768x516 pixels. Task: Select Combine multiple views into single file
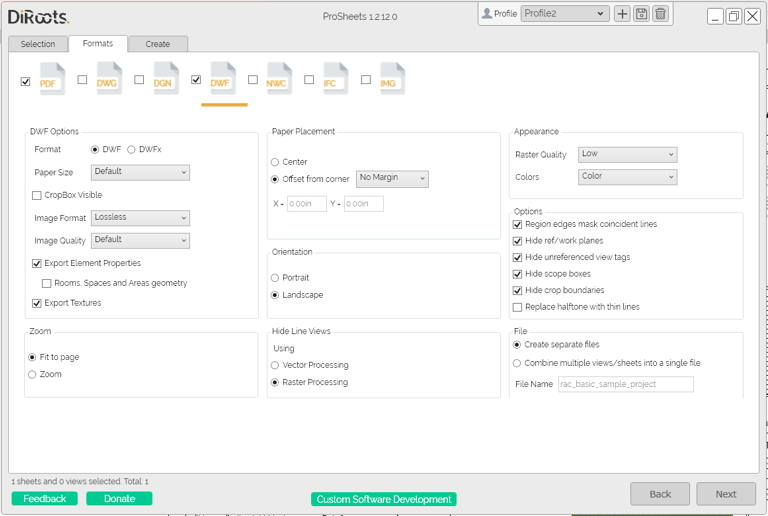tap(517, 363)
